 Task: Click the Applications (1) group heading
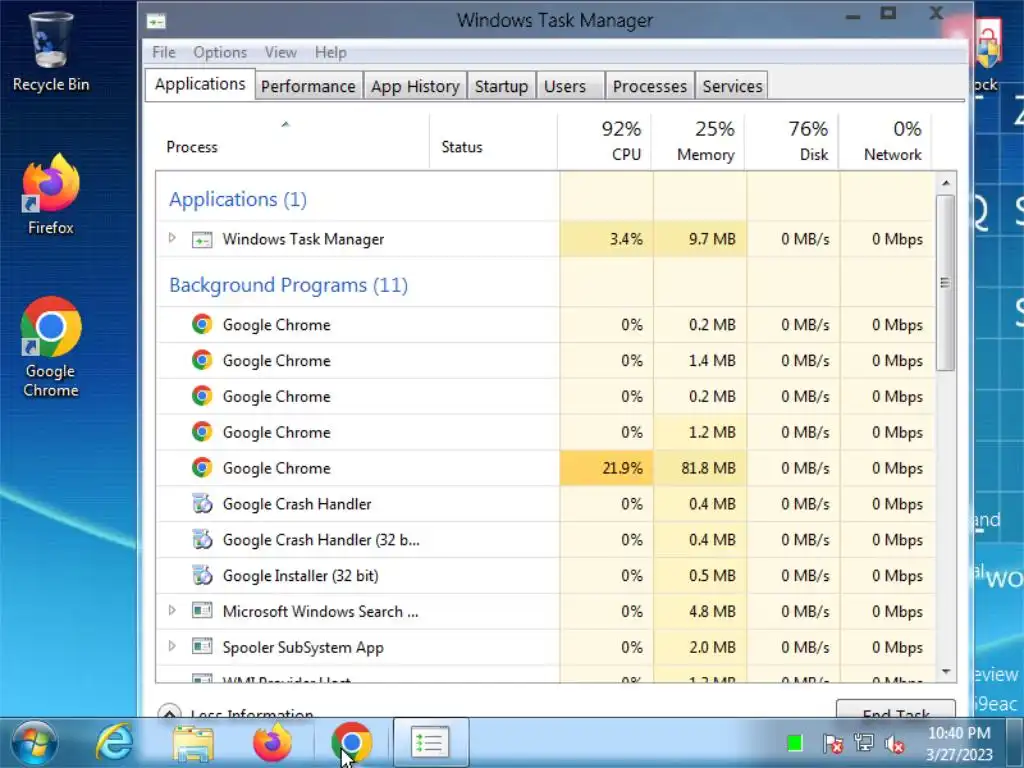coord(238,199)
